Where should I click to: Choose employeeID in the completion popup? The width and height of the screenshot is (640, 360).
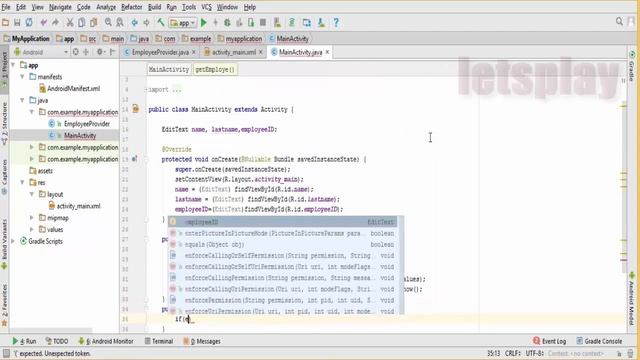pyautogui.click(x=282, y=222)
